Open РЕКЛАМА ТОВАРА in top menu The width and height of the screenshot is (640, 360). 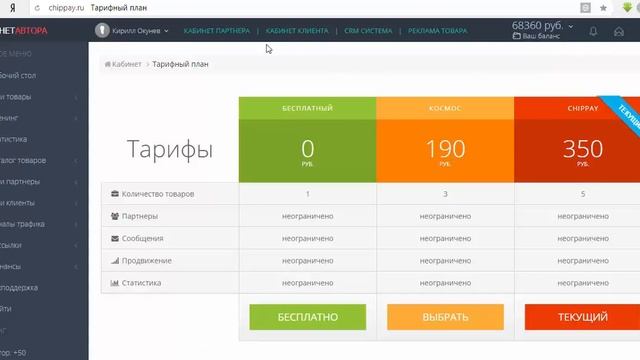point(438,31)
